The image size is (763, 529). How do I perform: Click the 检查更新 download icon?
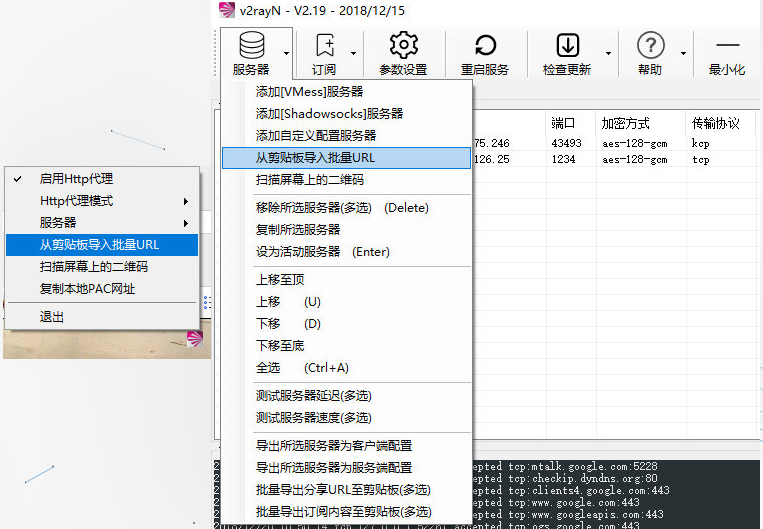pyautogui.click(x=567, y=45)
